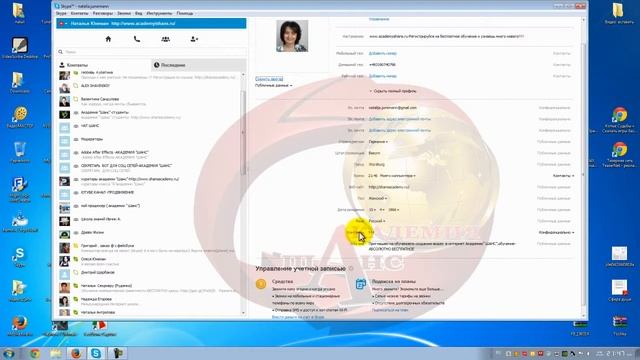Screen dimensions: 640x360
Task: Click the create group icon
Action: [165, 39]
